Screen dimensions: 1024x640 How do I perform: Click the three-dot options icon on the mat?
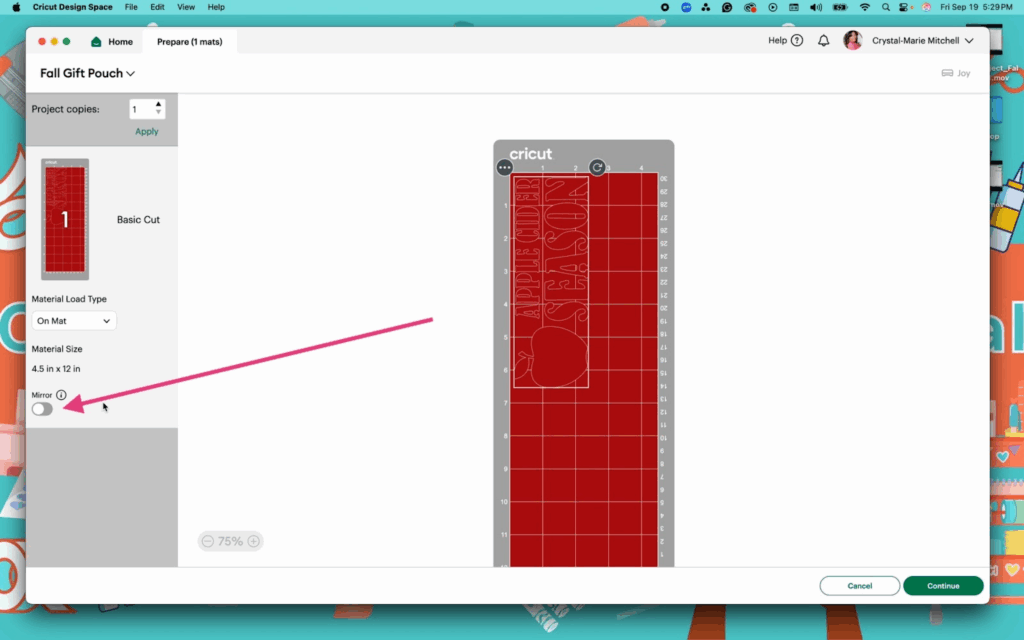pos(504,168)
